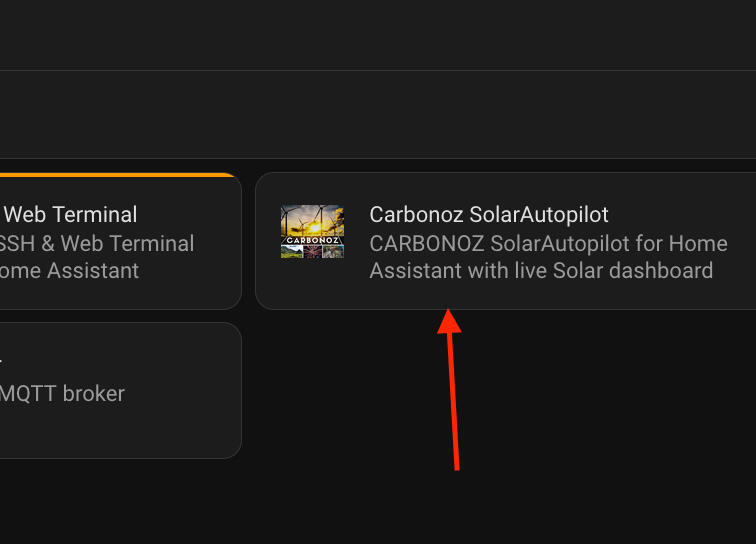Click "ome Assistant" text under Web Terminal
Viewport: 756px width, 544px height.
coord(70,270)
